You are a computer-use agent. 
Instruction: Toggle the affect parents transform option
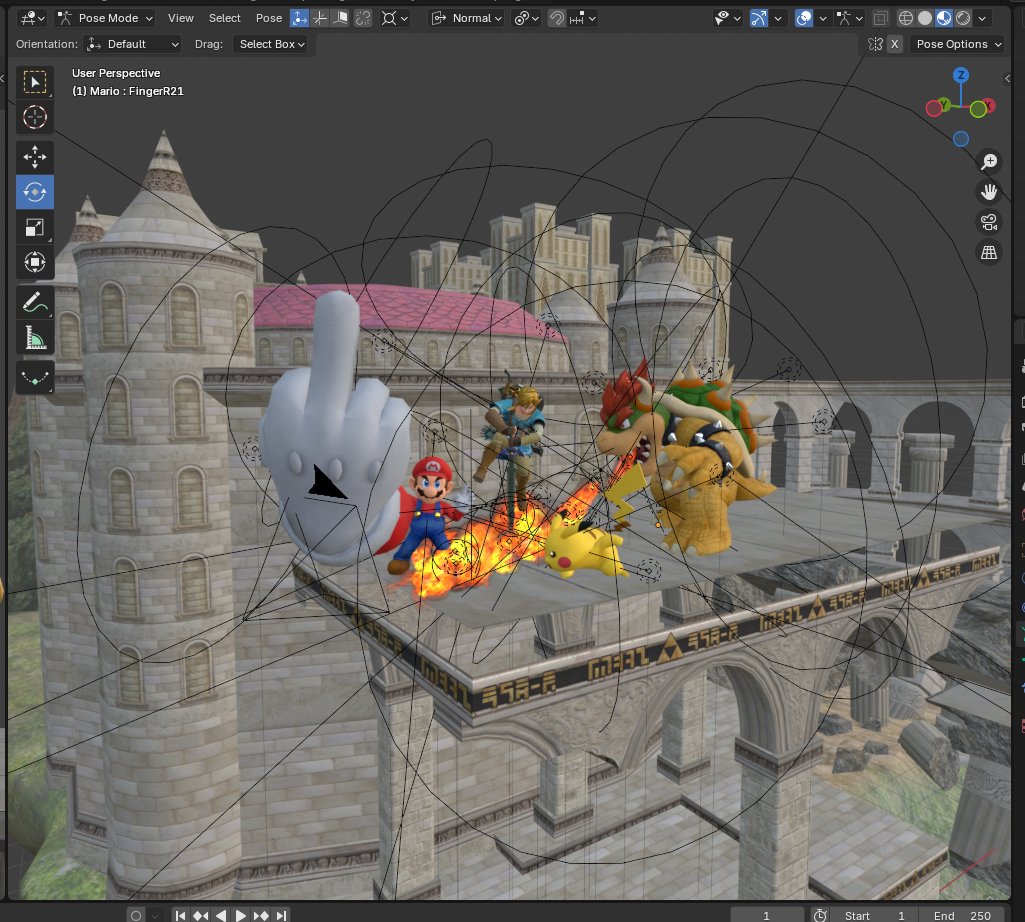(x=341, y=18)
